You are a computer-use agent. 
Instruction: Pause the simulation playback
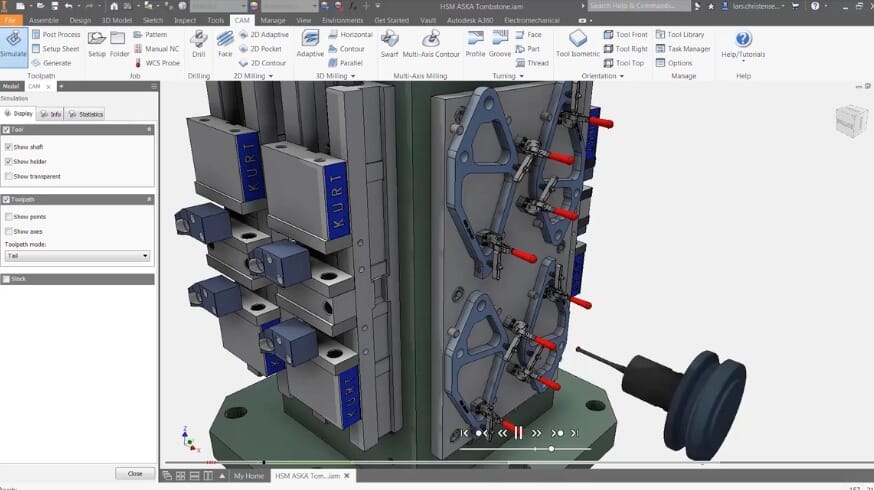click(x=518, y=433)
